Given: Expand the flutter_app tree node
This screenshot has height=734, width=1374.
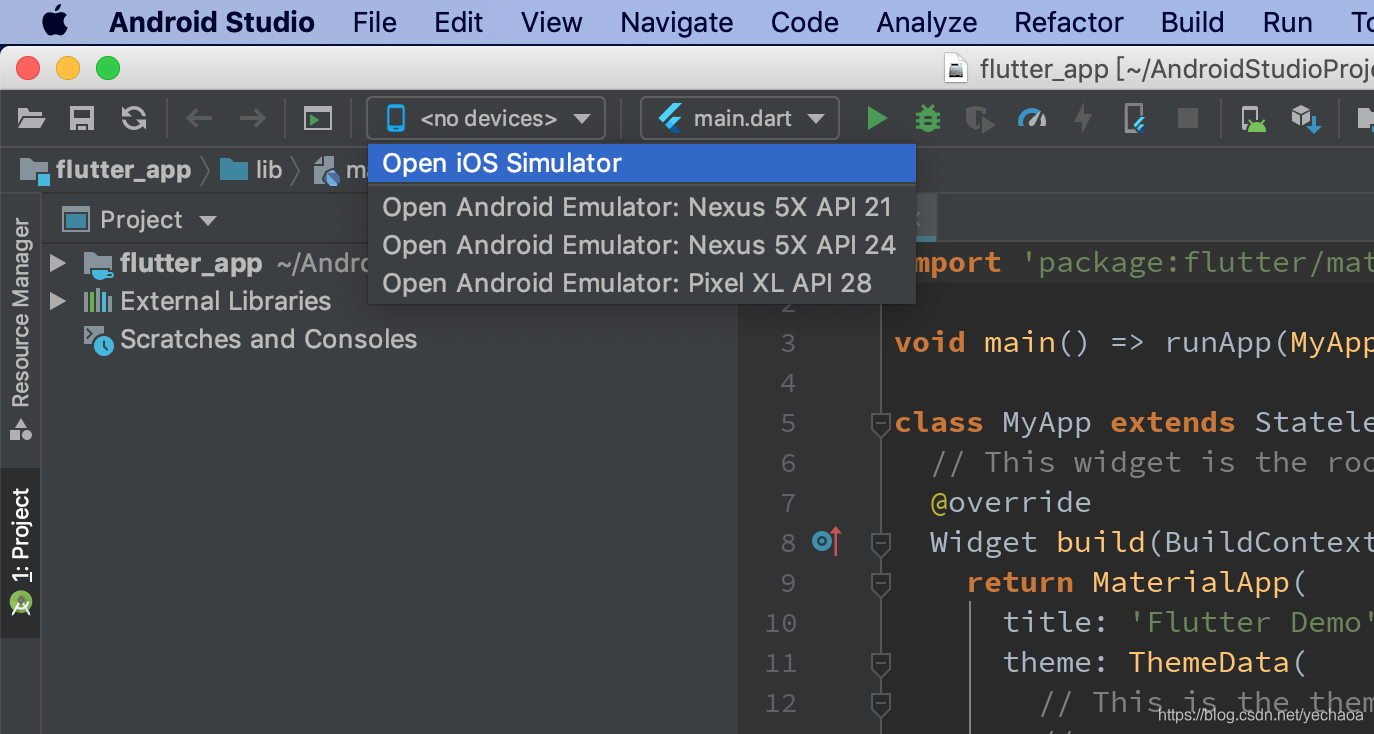Looking at the screenshot, I should click(x=58, y=263).
